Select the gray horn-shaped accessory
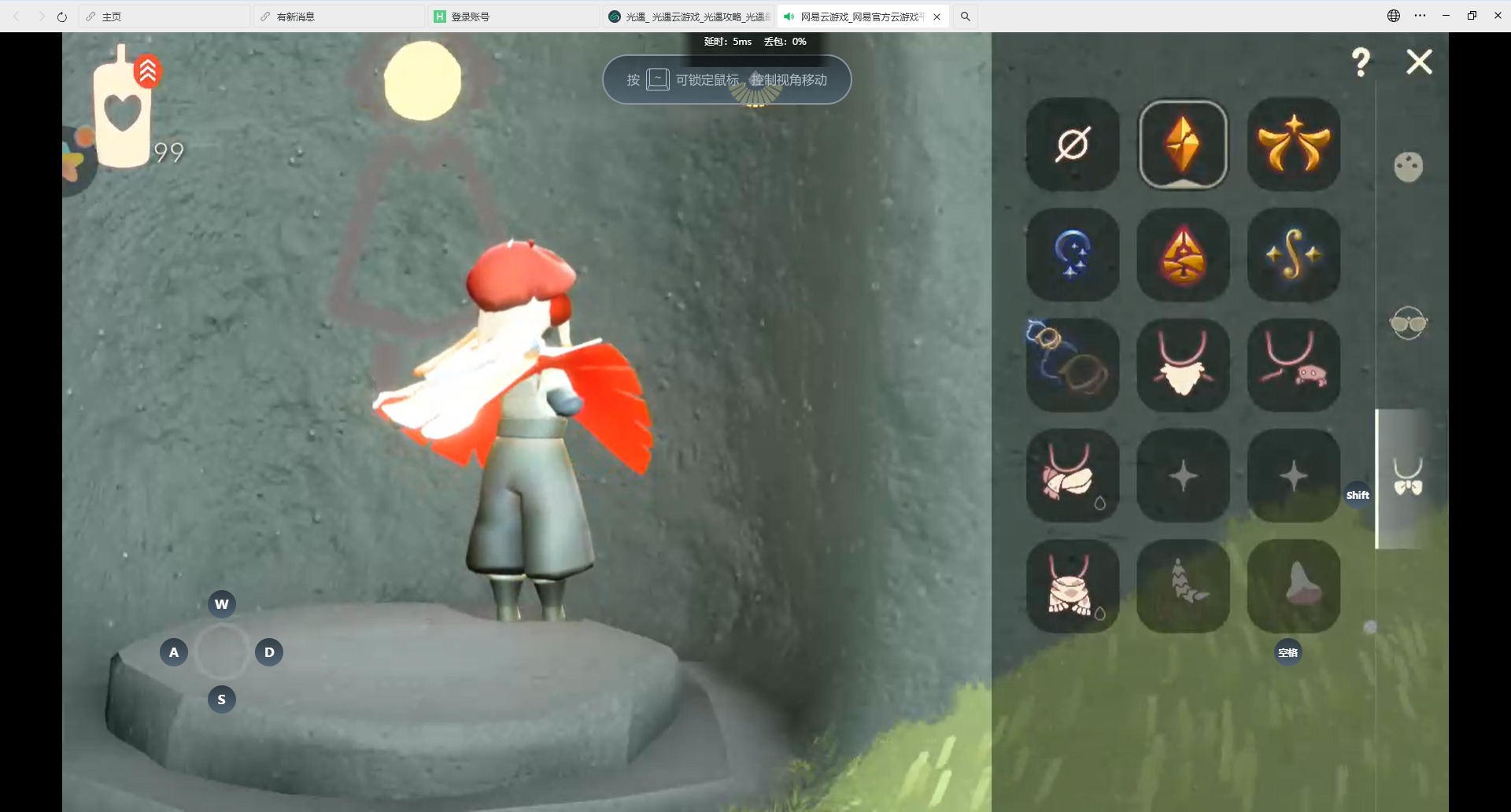Image resolution: width=1511 pixels, height=812 pixels. point(1294,585)
